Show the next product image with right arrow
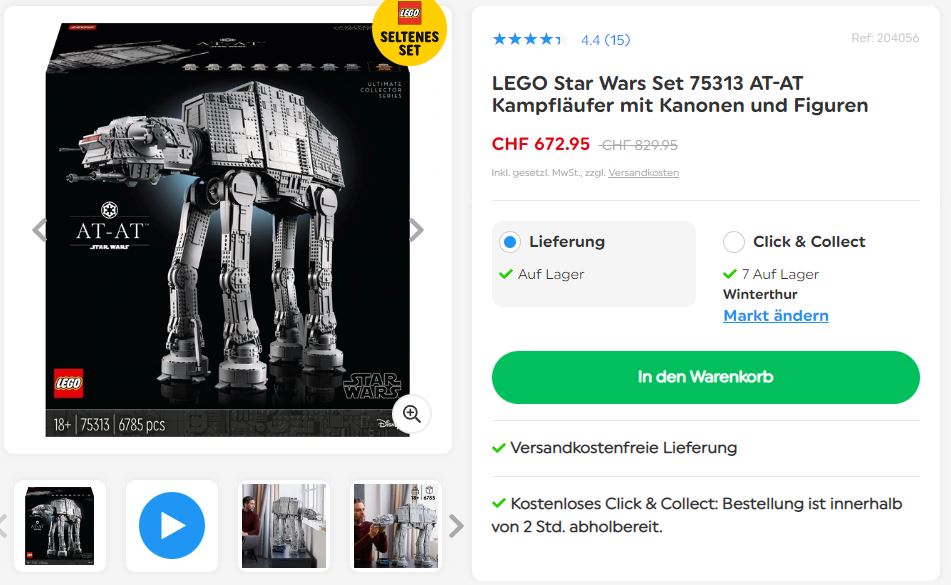The image size is (951, 585). (416, 230)
